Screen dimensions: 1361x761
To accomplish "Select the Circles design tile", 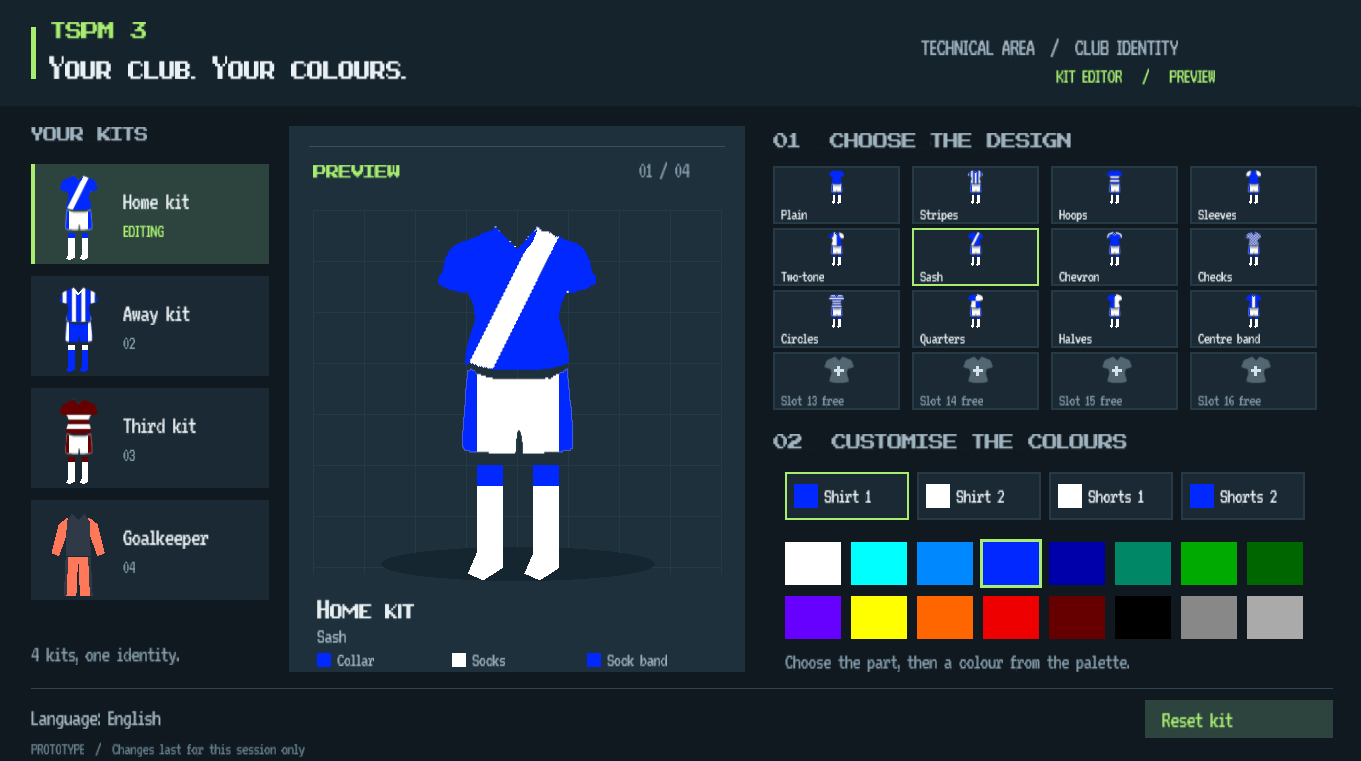I will coord(836,319).
